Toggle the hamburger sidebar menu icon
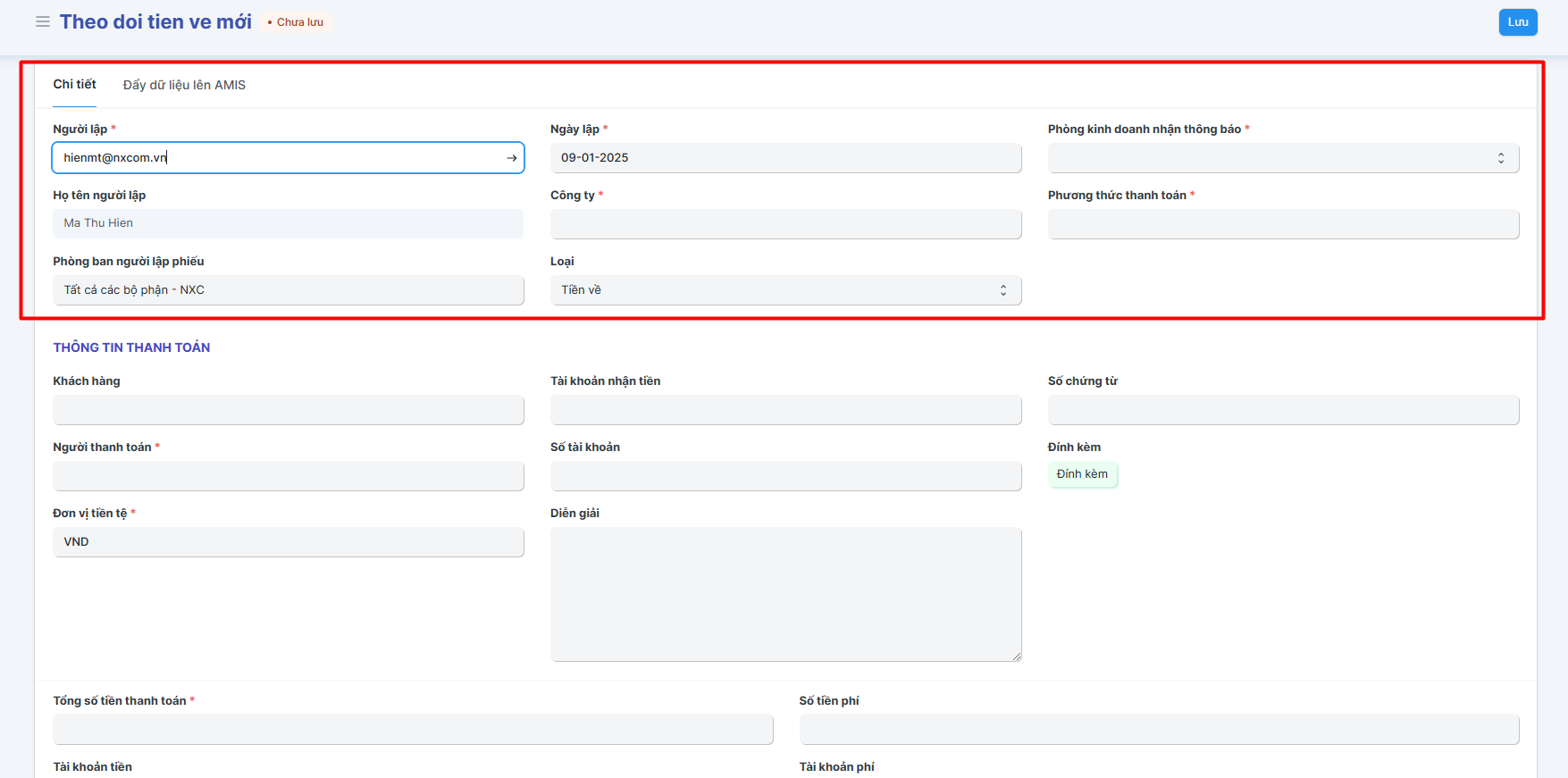Screen dimensions: 1568x778 42,21
